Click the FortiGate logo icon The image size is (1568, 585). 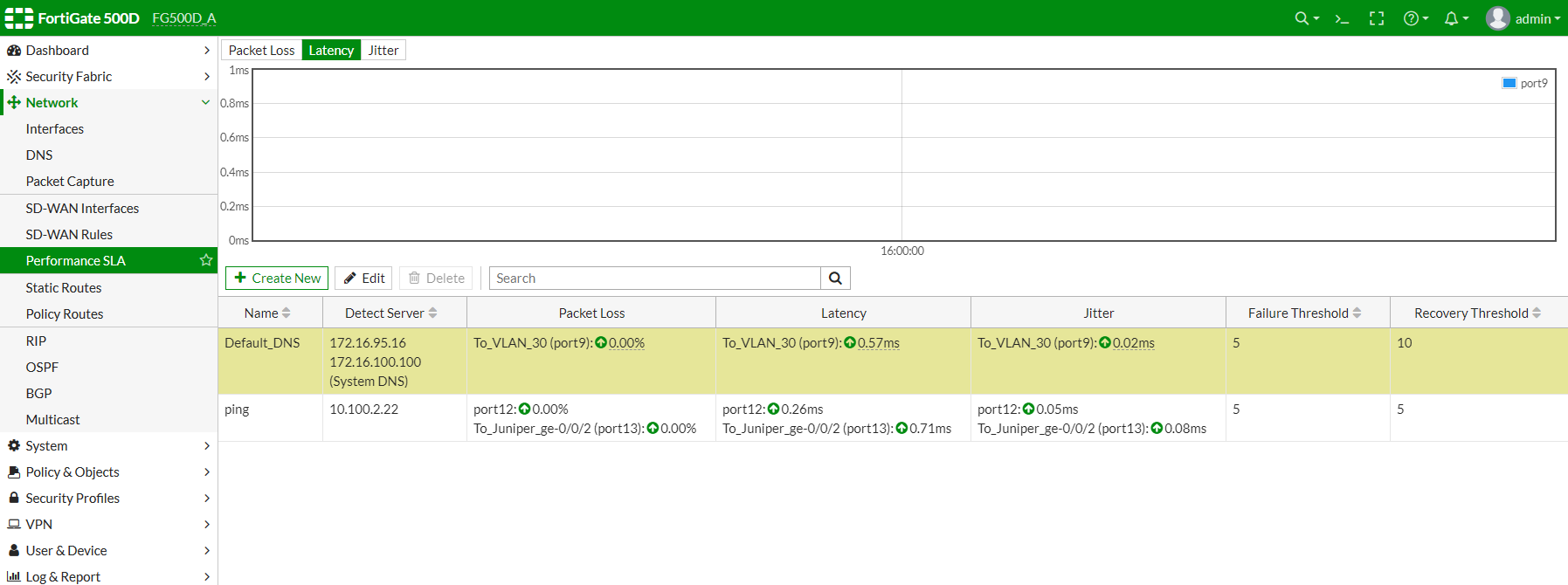(19, 18)
